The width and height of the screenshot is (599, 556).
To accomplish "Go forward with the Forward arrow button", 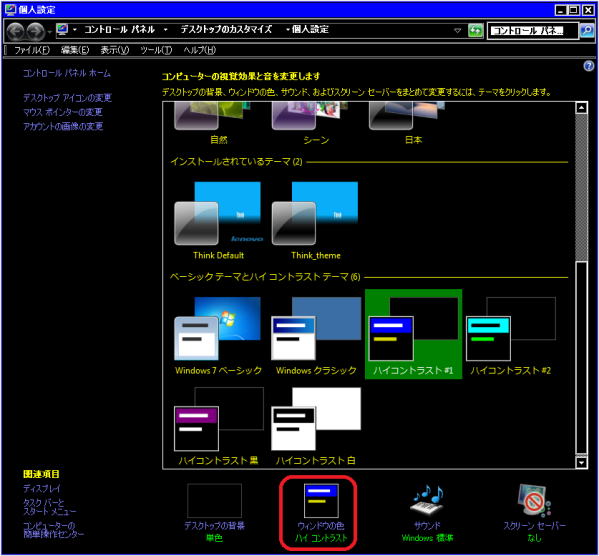I will (x=36, y=31).
